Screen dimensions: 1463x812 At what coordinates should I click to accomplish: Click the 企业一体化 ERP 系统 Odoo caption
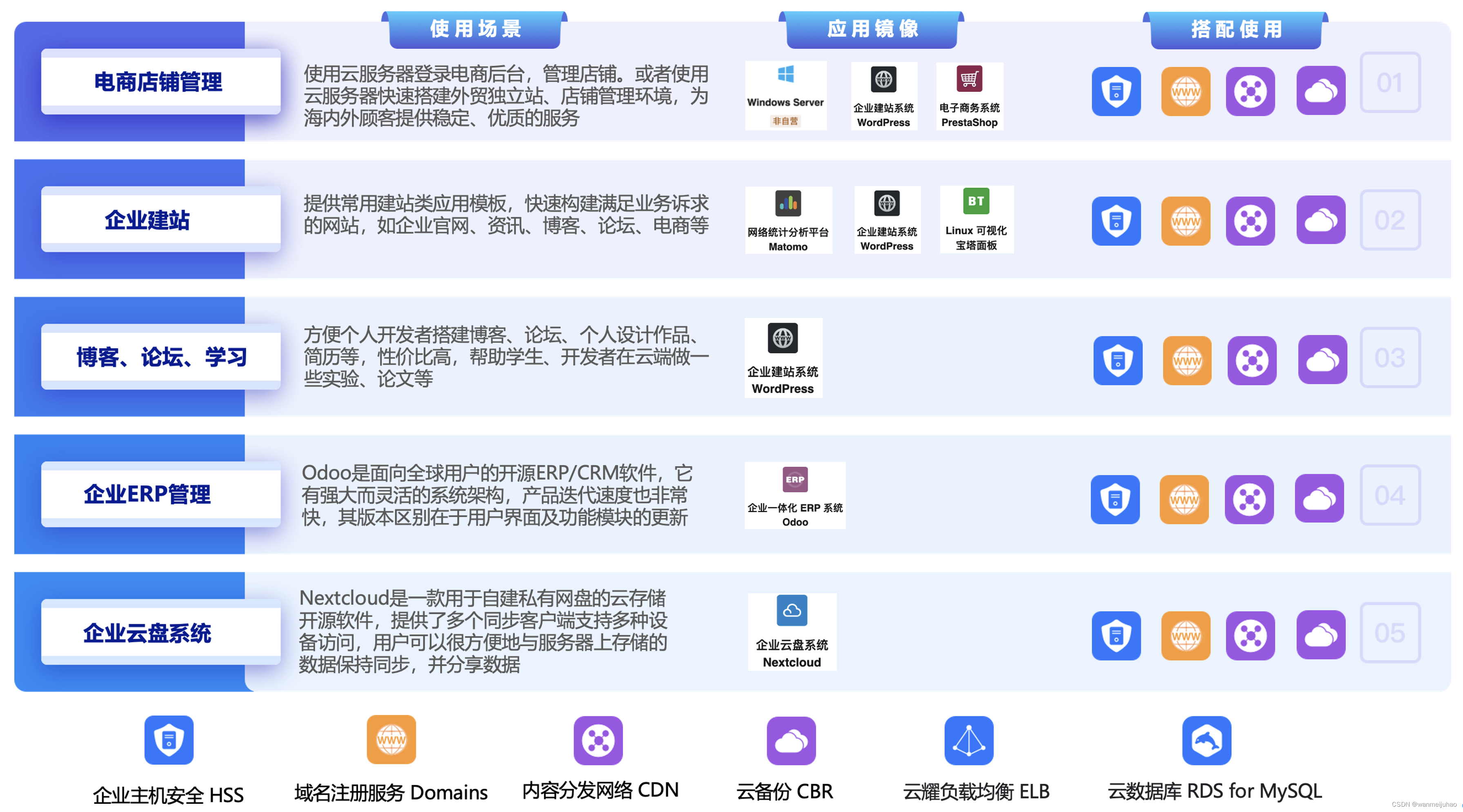[795, 515]
